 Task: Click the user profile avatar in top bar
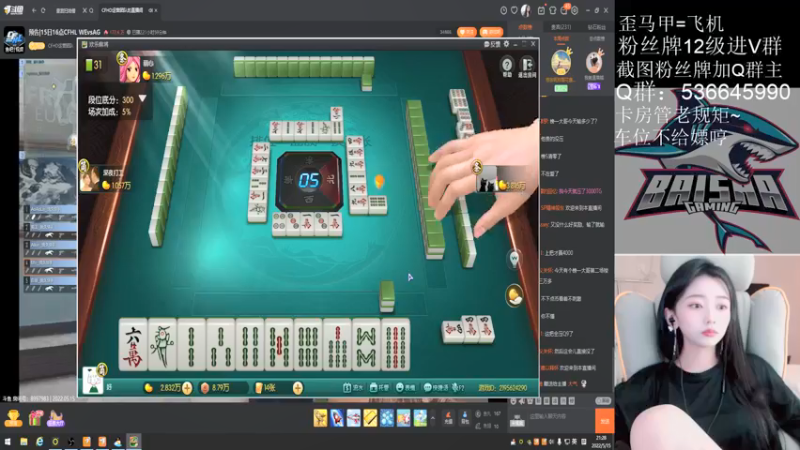coord(526,10)
